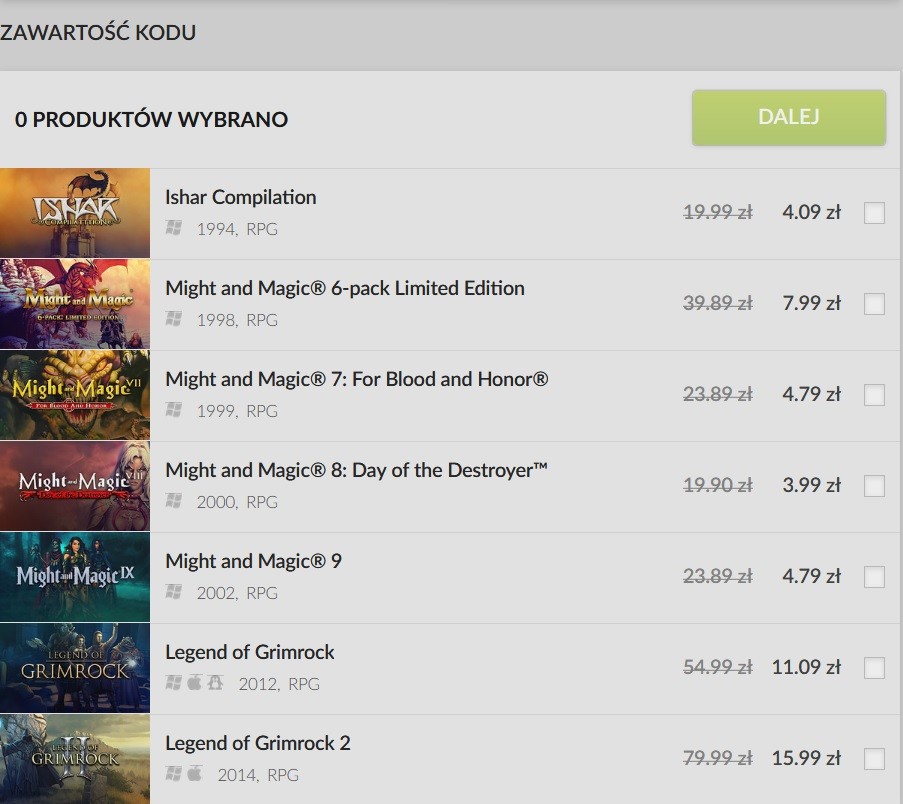Image resolution: width=903 pixels, height=804 pixels.
Task: Click the Windows icon under Might and Magic 6-pack
Action: coord(173,319)
